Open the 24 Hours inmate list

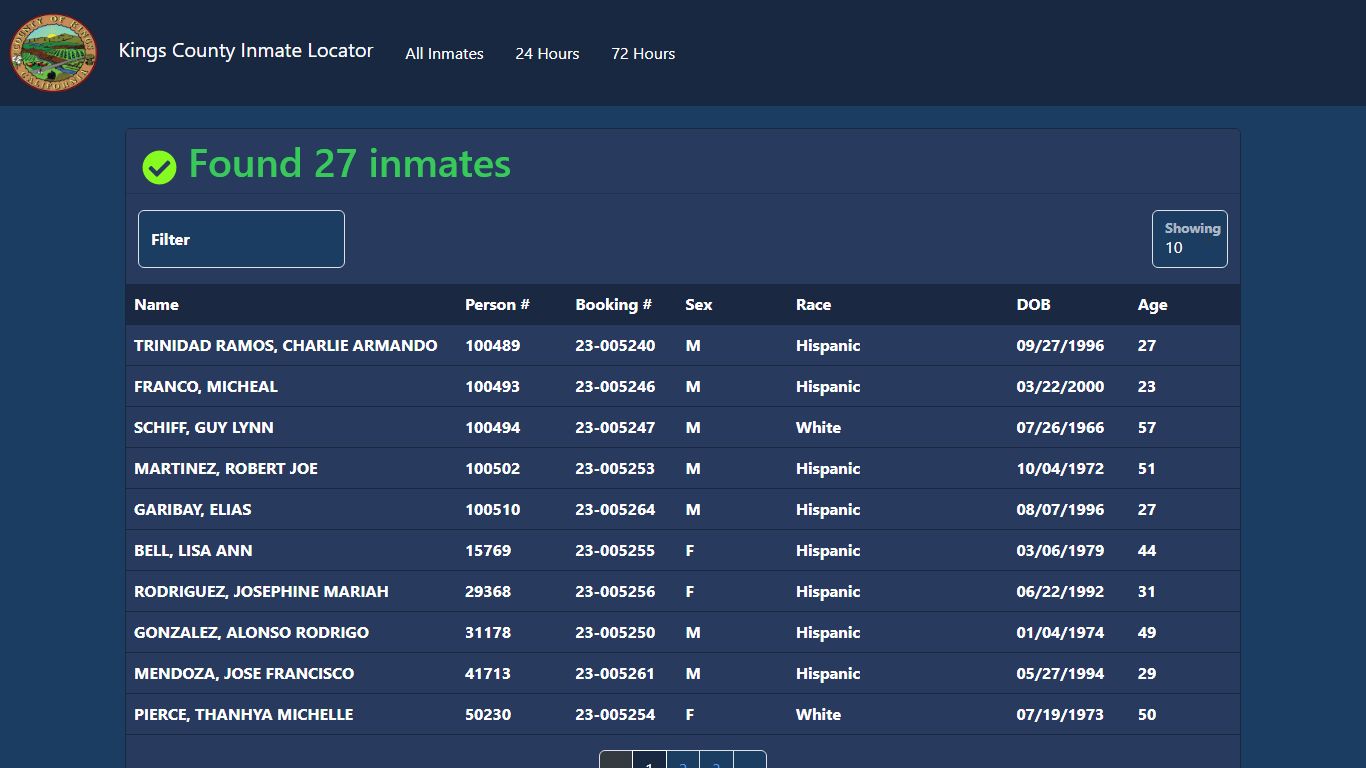tap(547, 54)
